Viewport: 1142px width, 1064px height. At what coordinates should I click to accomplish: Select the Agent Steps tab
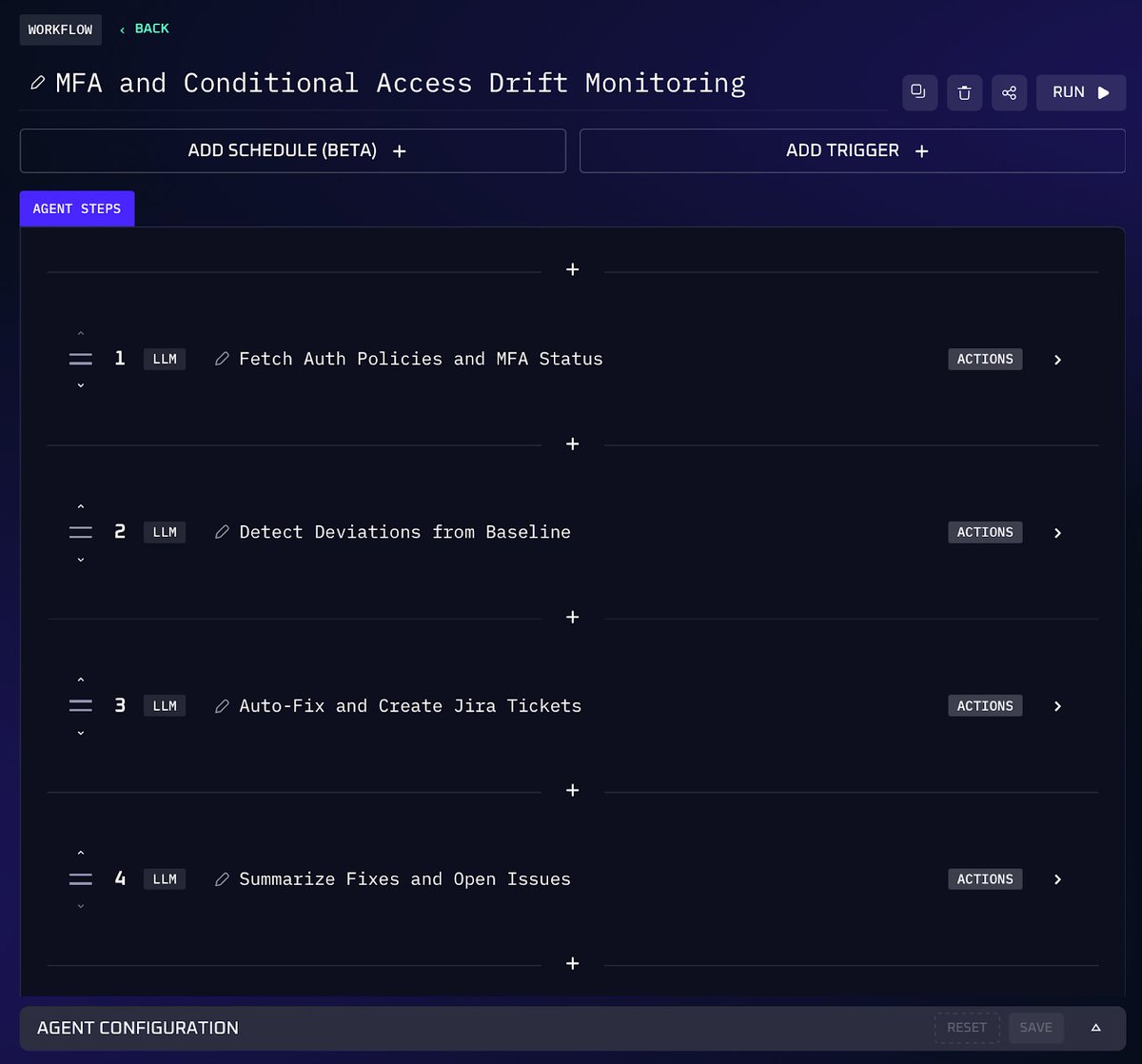(x=77, y=208)
